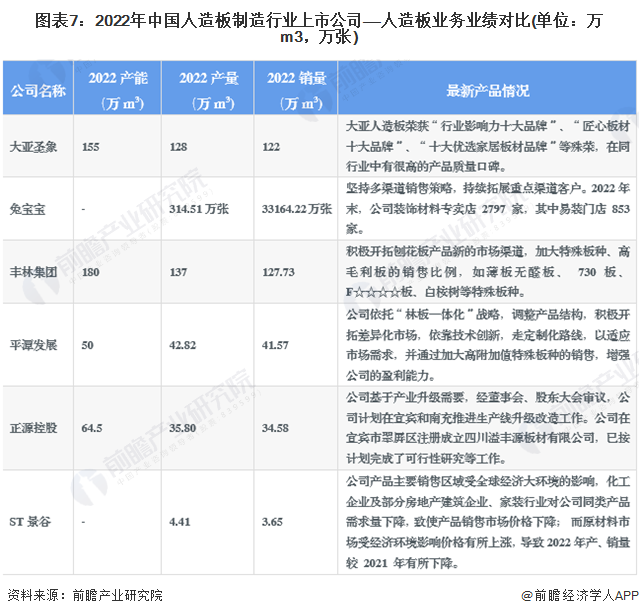This screenshot has width=639, height=616.
Task: Click the @前瞻经济学人APP credit
Action: tap(580, 596)
